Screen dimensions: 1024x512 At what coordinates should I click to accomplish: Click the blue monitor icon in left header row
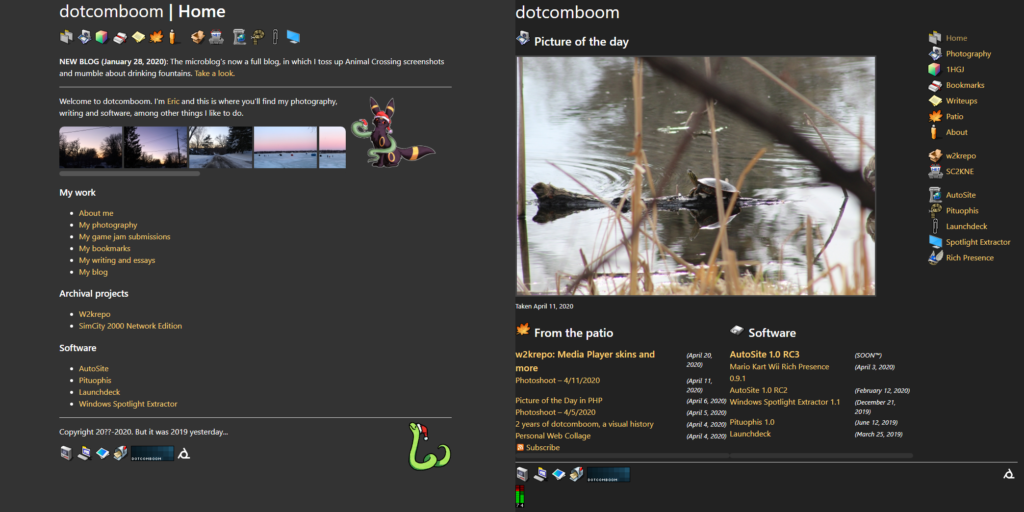pos(293,37)
